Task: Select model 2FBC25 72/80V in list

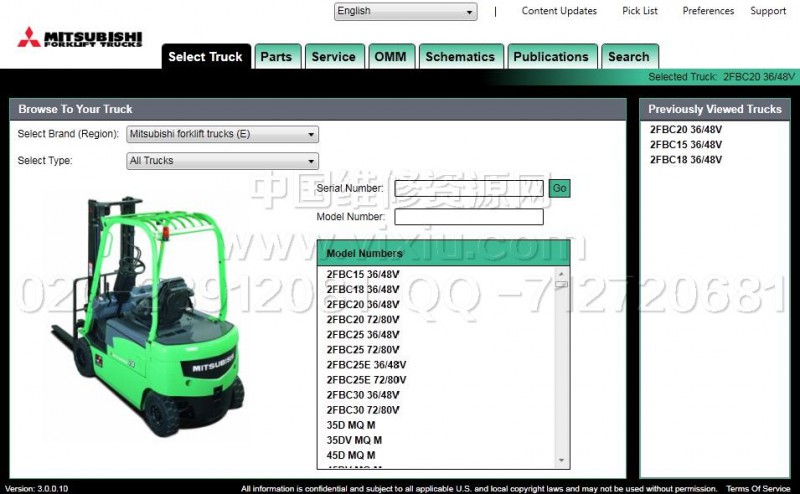Action: 363,350
